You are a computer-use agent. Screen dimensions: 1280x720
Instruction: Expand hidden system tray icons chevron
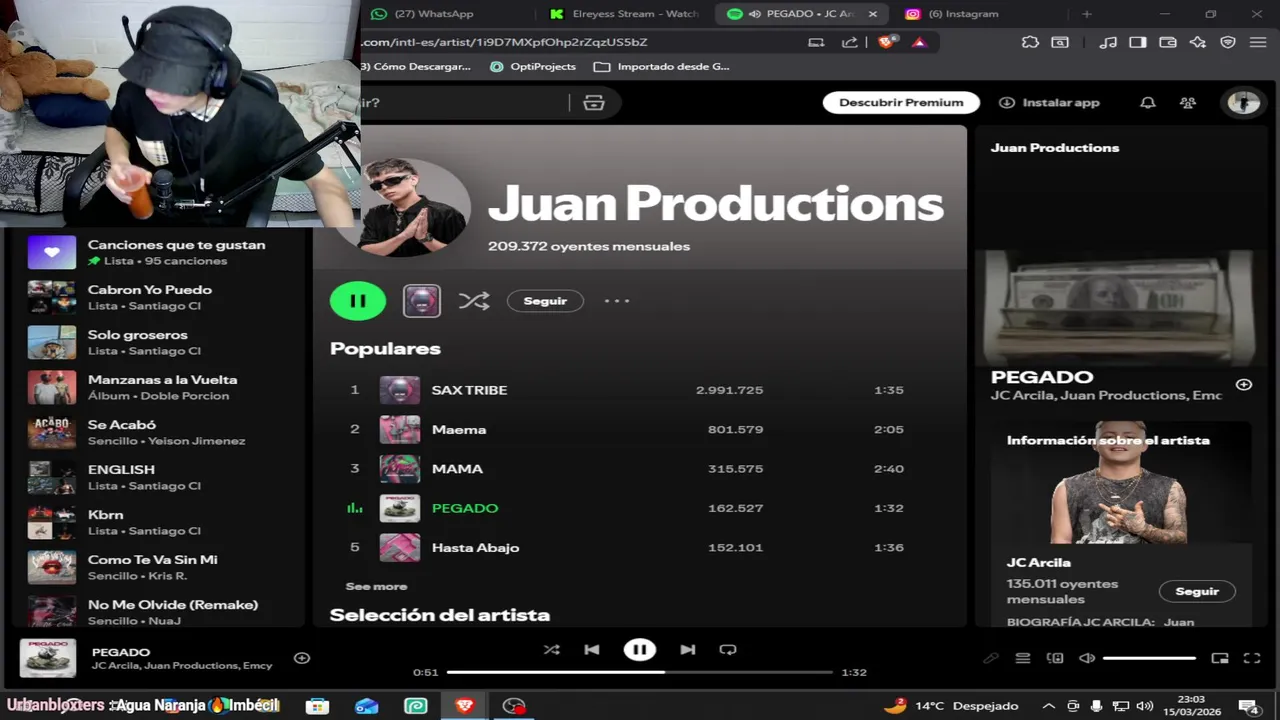click(1048, 706)
